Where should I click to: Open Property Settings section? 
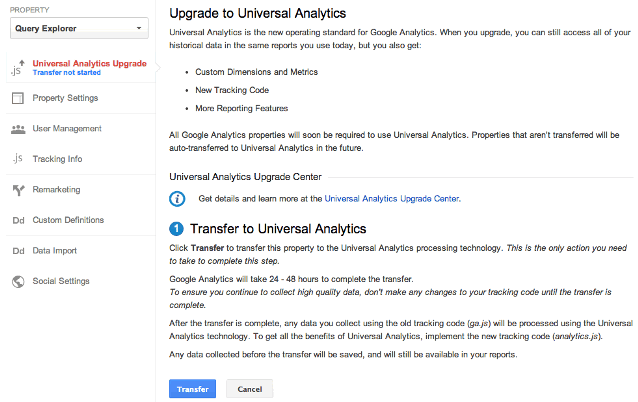point(65,98)
